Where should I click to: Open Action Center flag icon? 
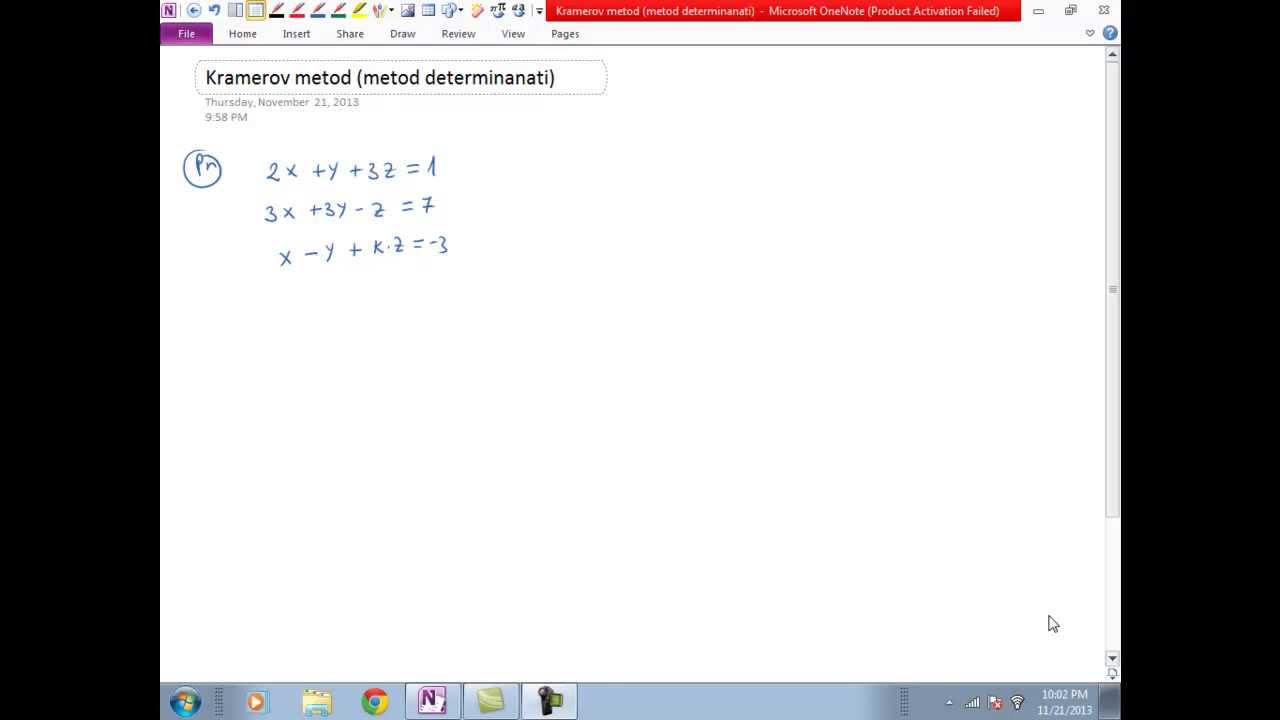pyautogui.click(x=995, y=703)
